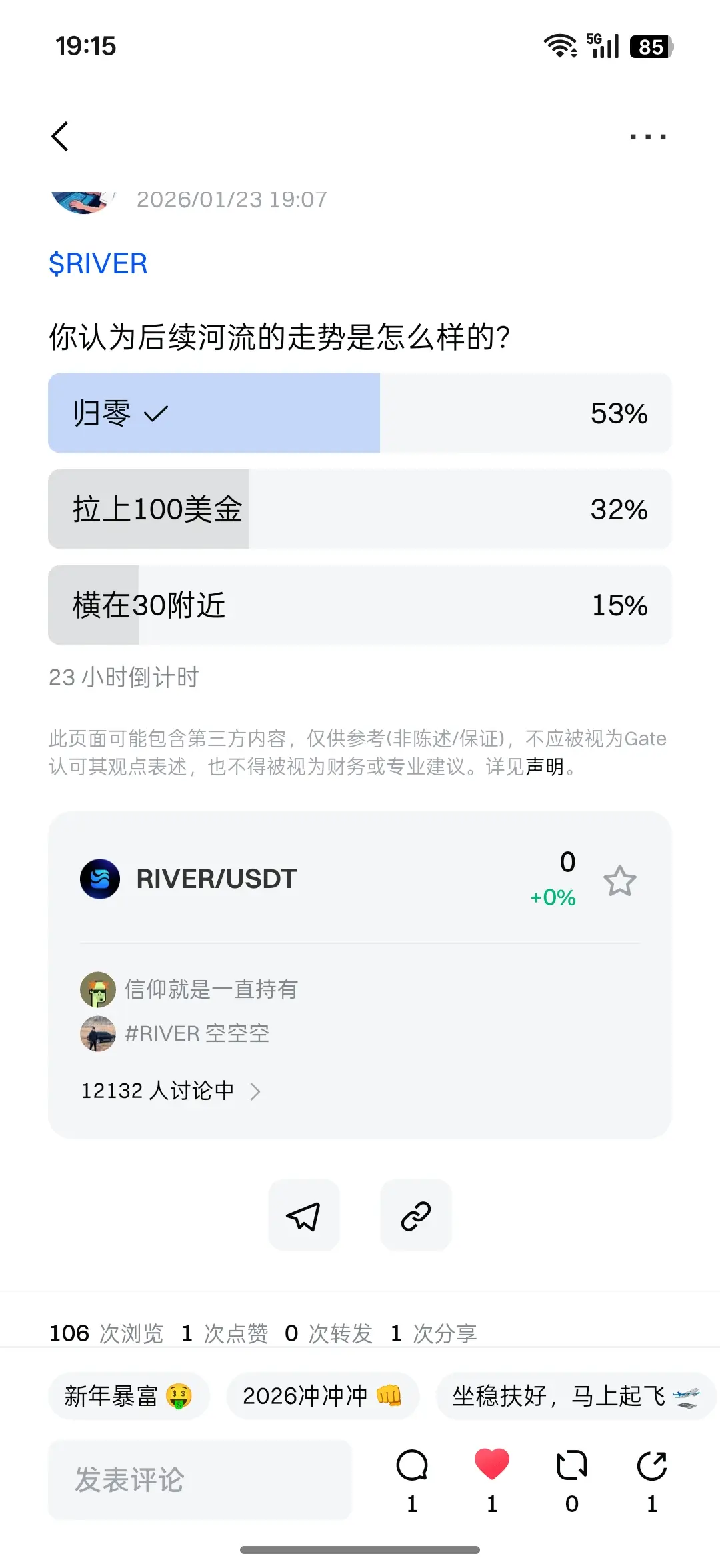This screenshot has width=720, height=1568.
Task: Tap the copy link chain icon
Action: tap(415, 1215)
